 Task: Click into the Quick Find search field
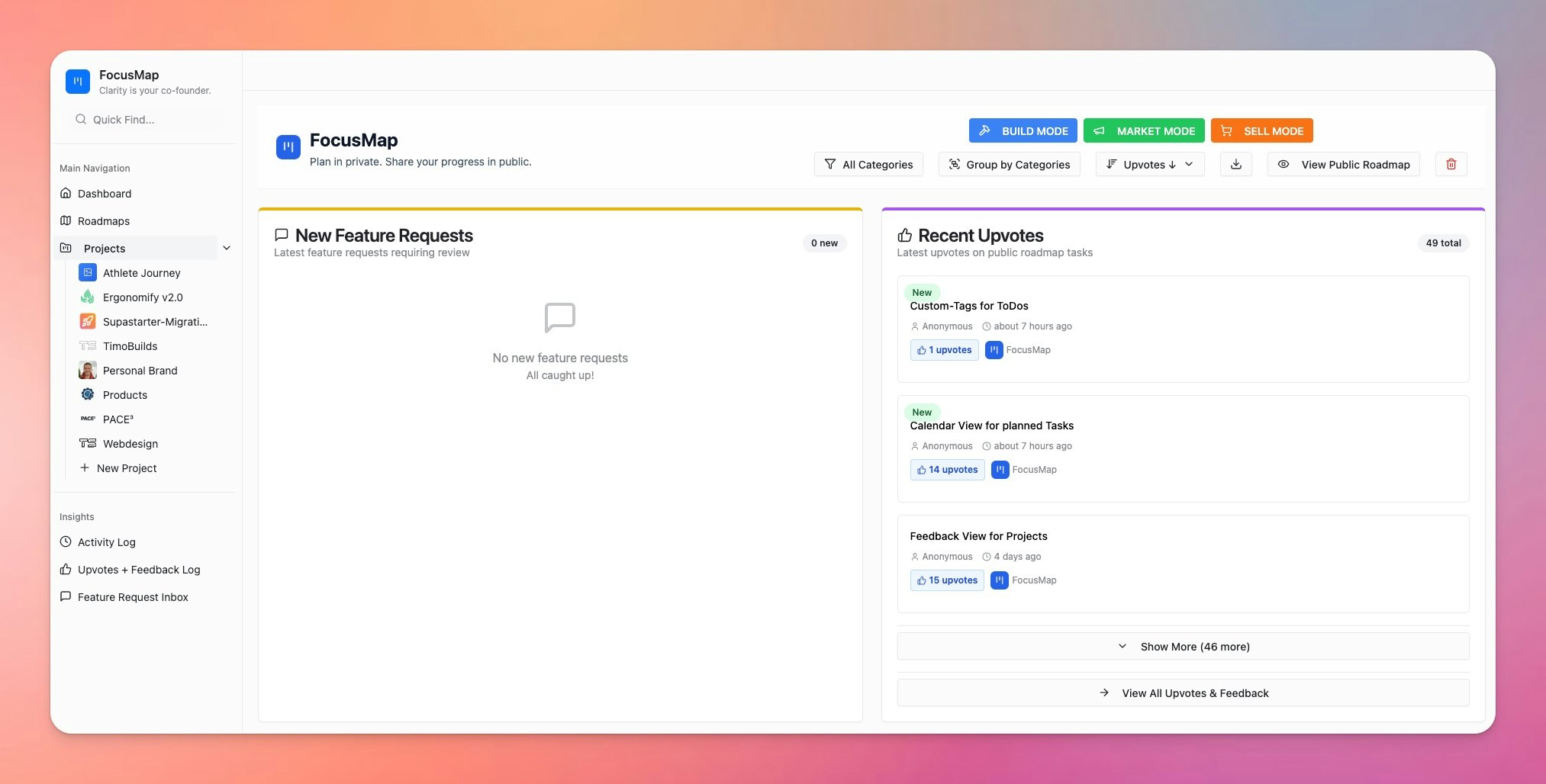pos(145,120)
